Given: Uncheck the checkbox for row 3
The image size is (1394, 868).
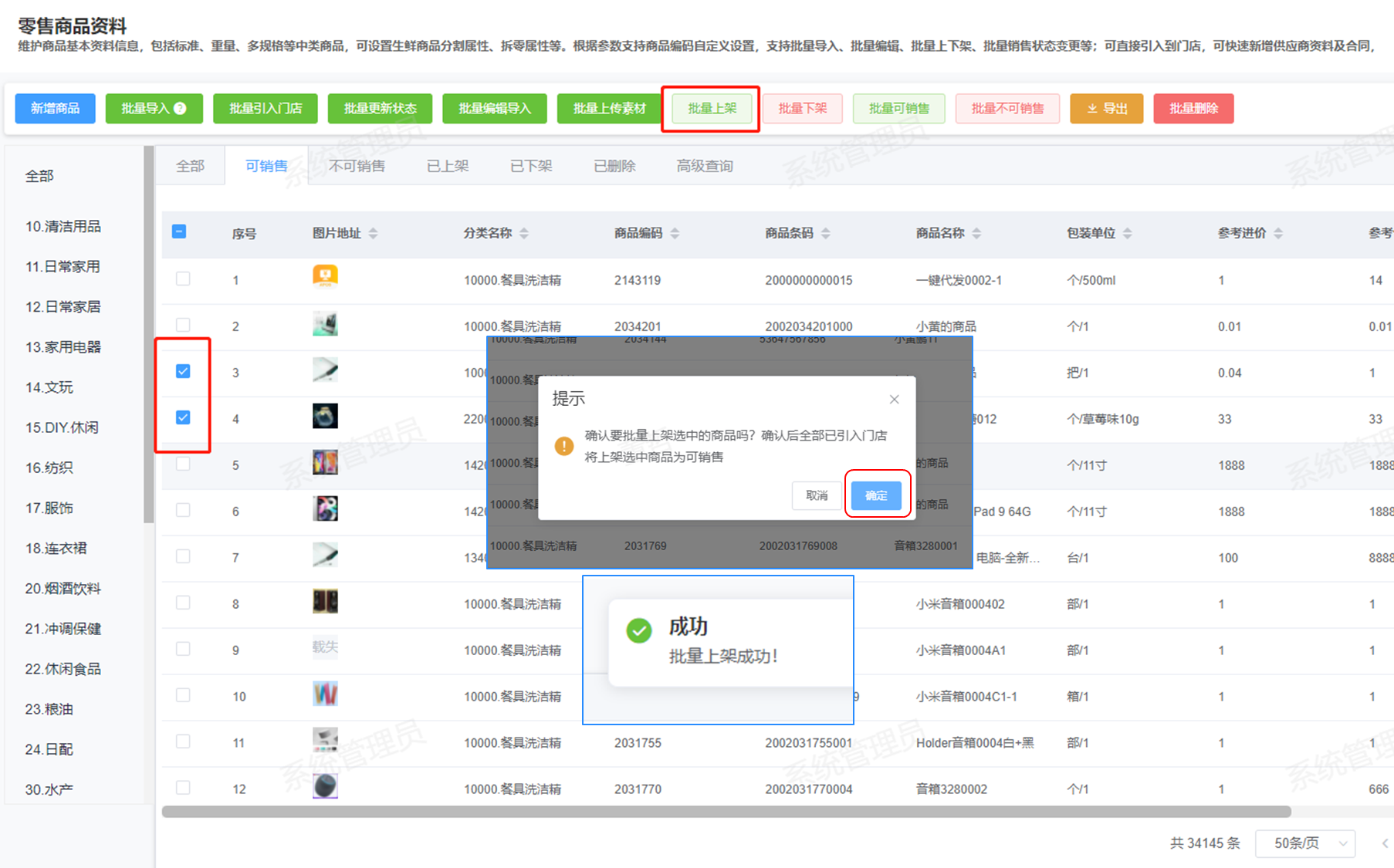Looking at the screenshot, I should pyautogui.click(x=183, y=371).
